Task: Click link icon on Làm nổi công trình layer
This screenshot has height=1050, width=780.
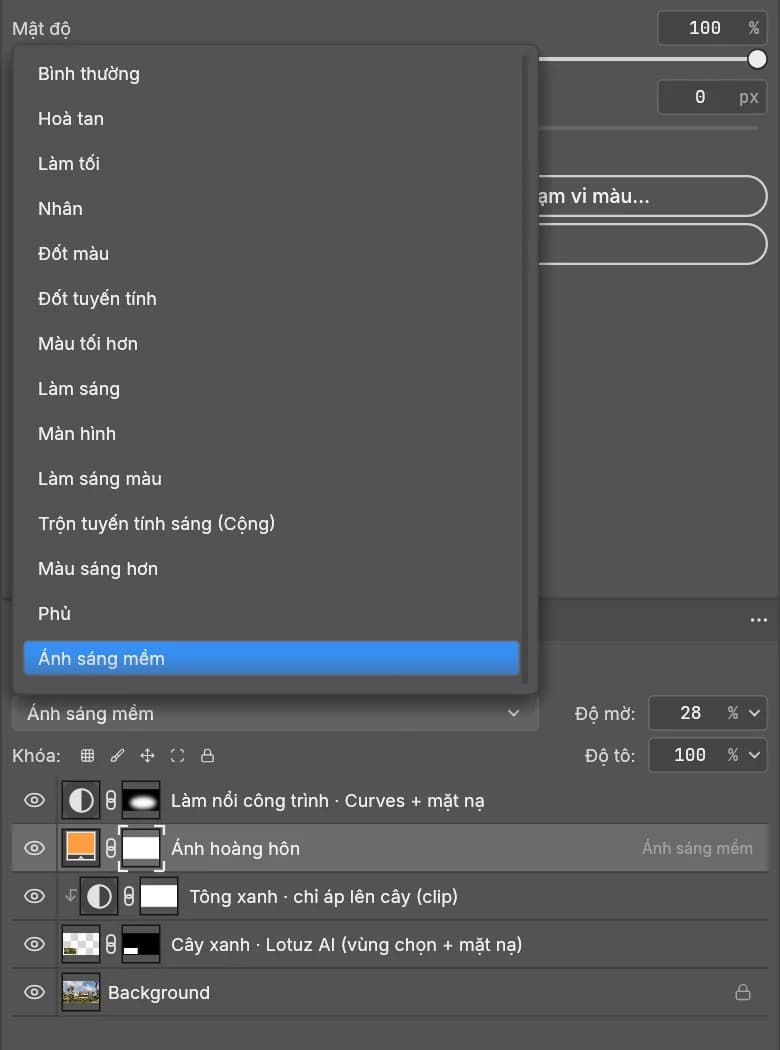Action: pyautogui.click(x=111, y=800)
